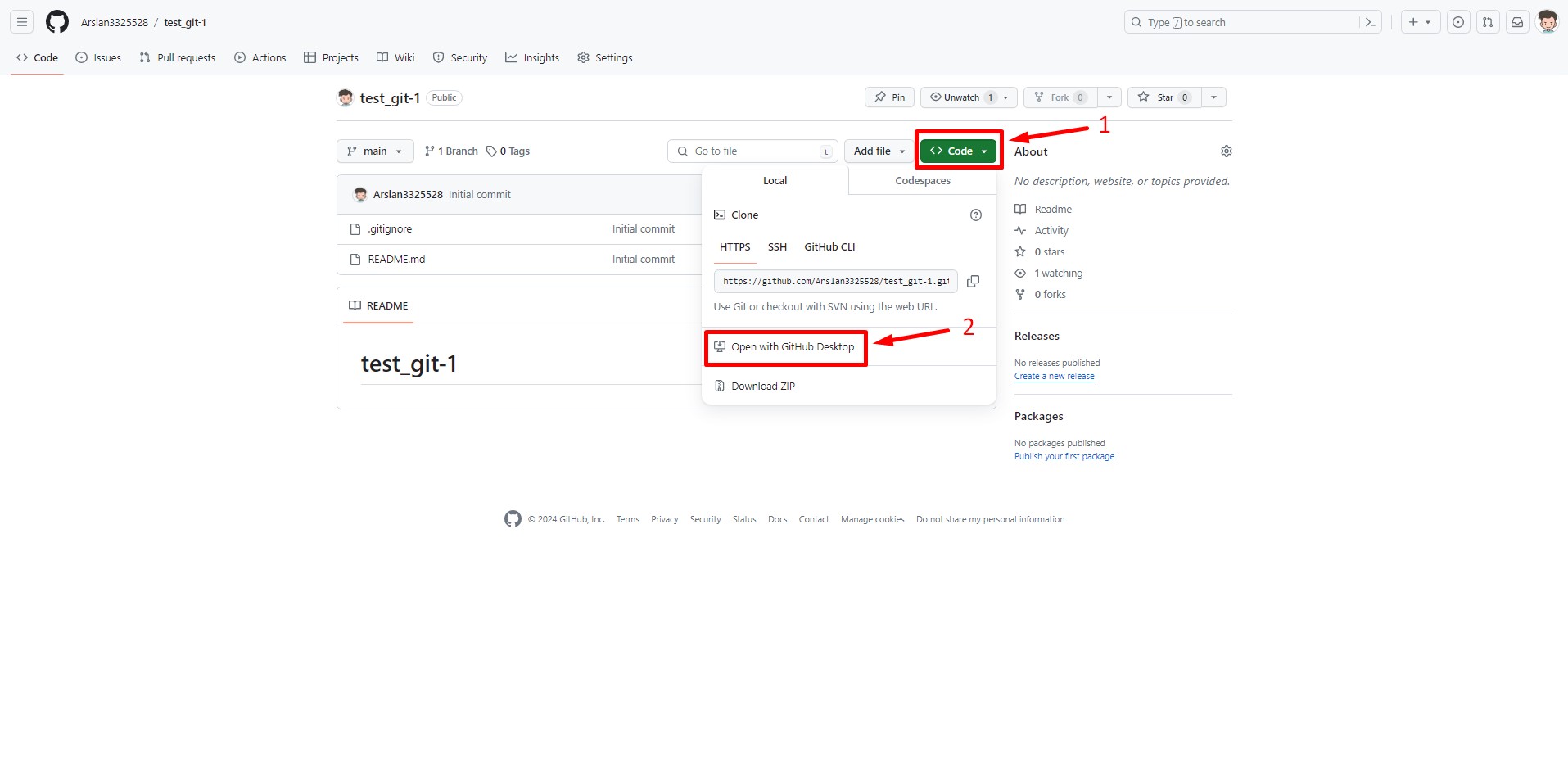Open the command palette icon in search bar
Image resolution: width=1568 pixels, height=764 pixels.
(1370, 22)
